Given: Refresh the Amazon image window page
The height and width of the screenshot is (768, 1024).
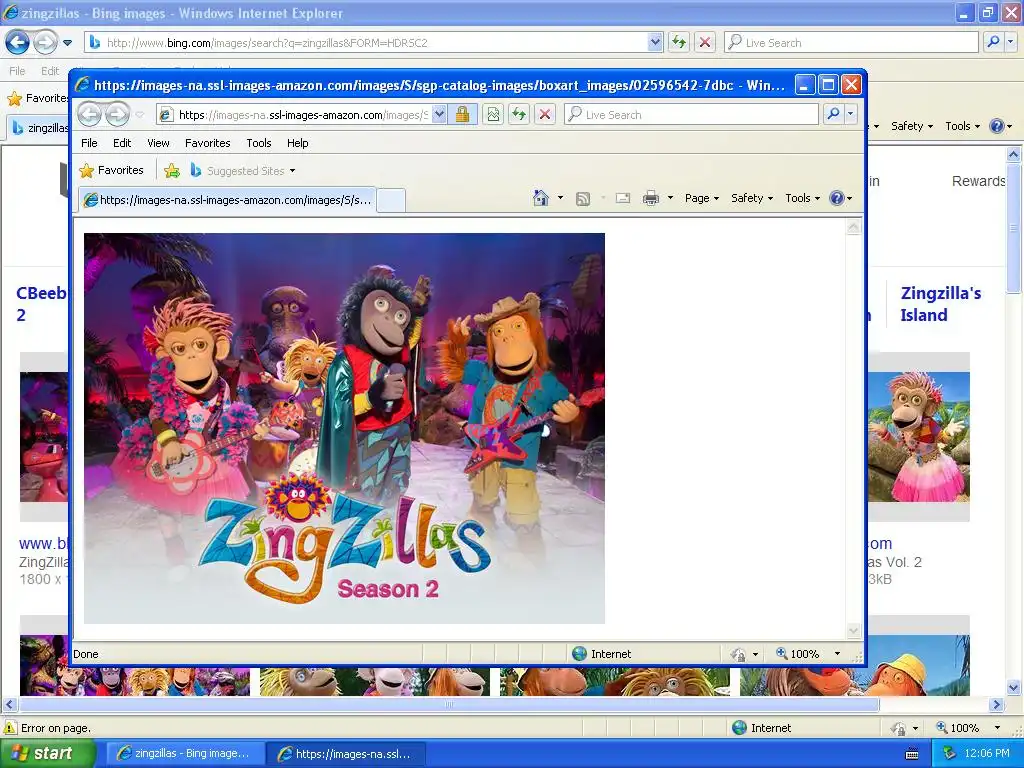Looking at the screenshot, I should point(519,115).
